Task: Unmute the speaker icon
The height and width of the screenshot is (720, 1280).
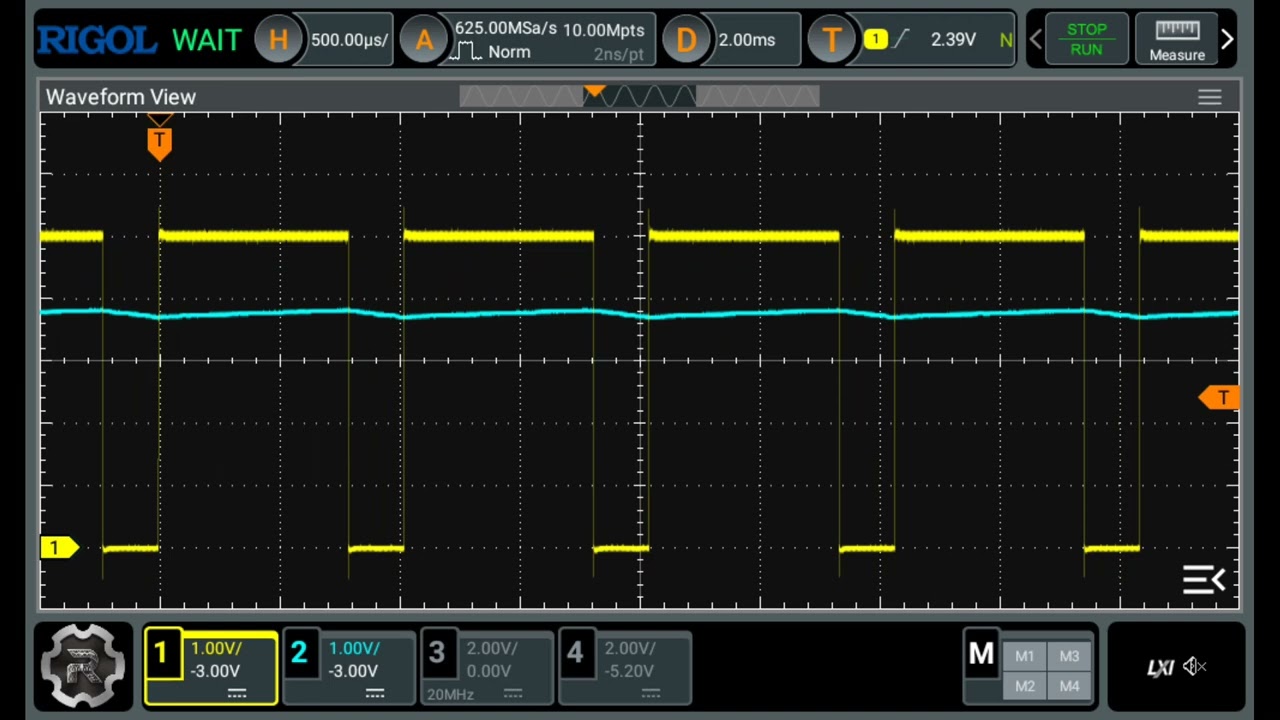Action: [1197, 668]
